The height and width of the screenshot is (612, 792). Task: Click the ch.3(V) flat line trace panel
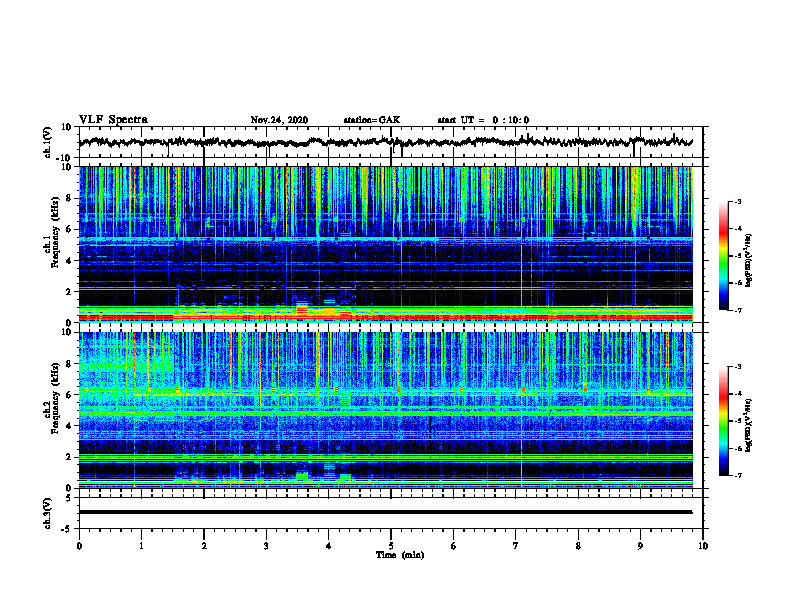click(x=390, y=513)
